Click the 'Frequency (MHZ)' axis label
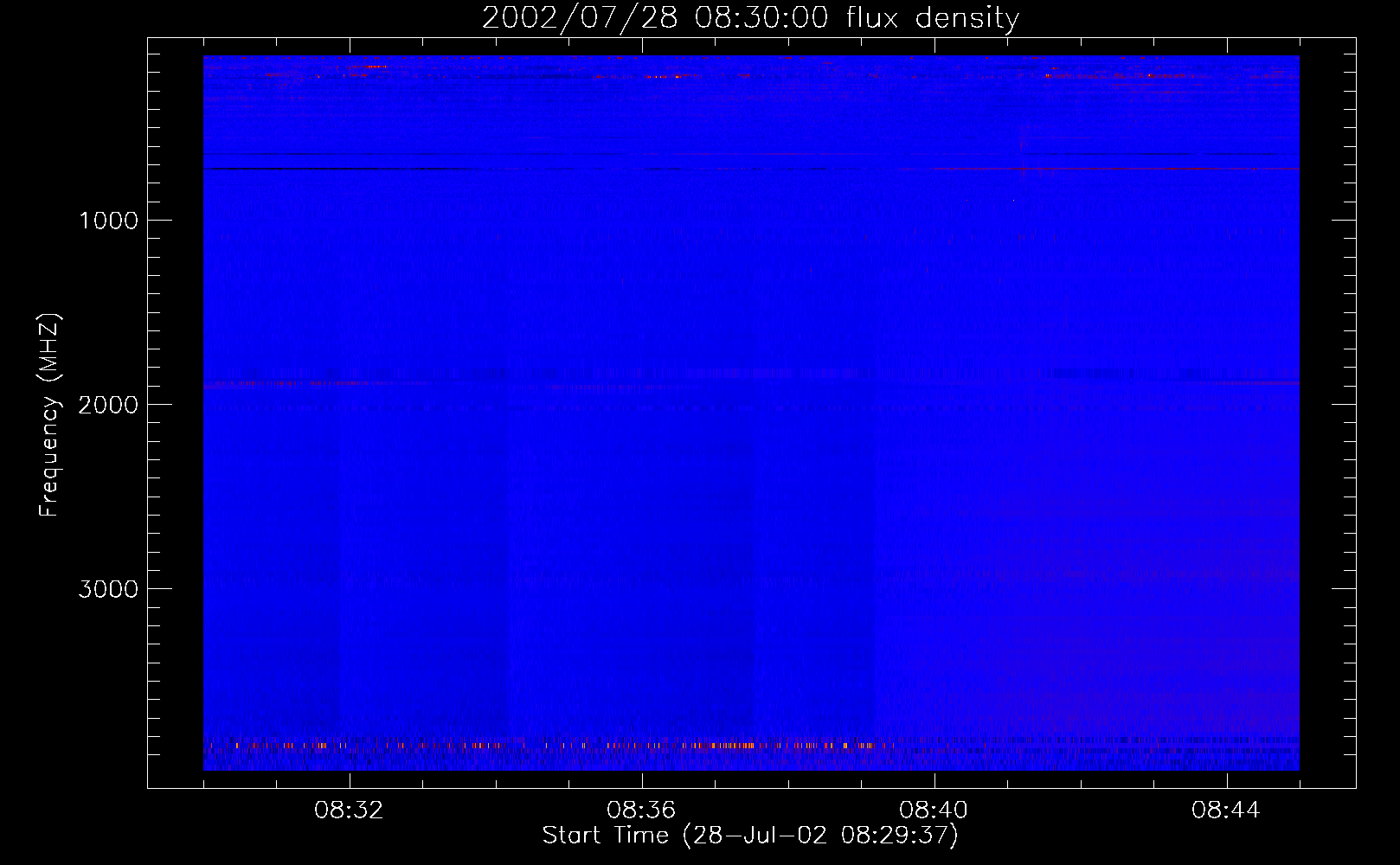The width and height of the screenshot is (1400, 865). (49, 415)
